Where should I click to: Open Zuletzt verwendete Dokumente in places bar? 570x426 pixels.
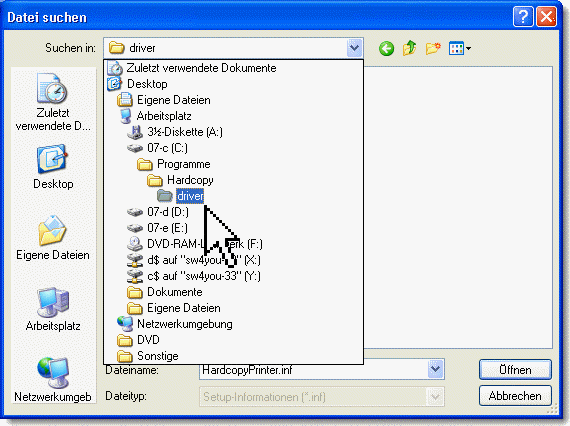(x=53, y=102)
